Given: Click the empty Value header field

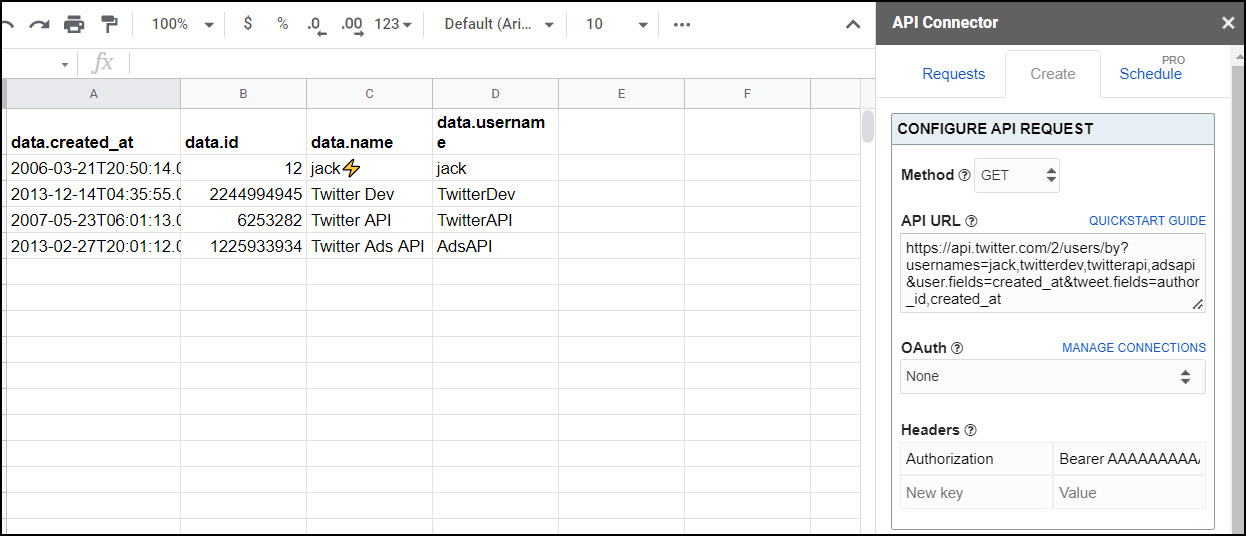Looking at the screenshot, I should coord(1129,493).
